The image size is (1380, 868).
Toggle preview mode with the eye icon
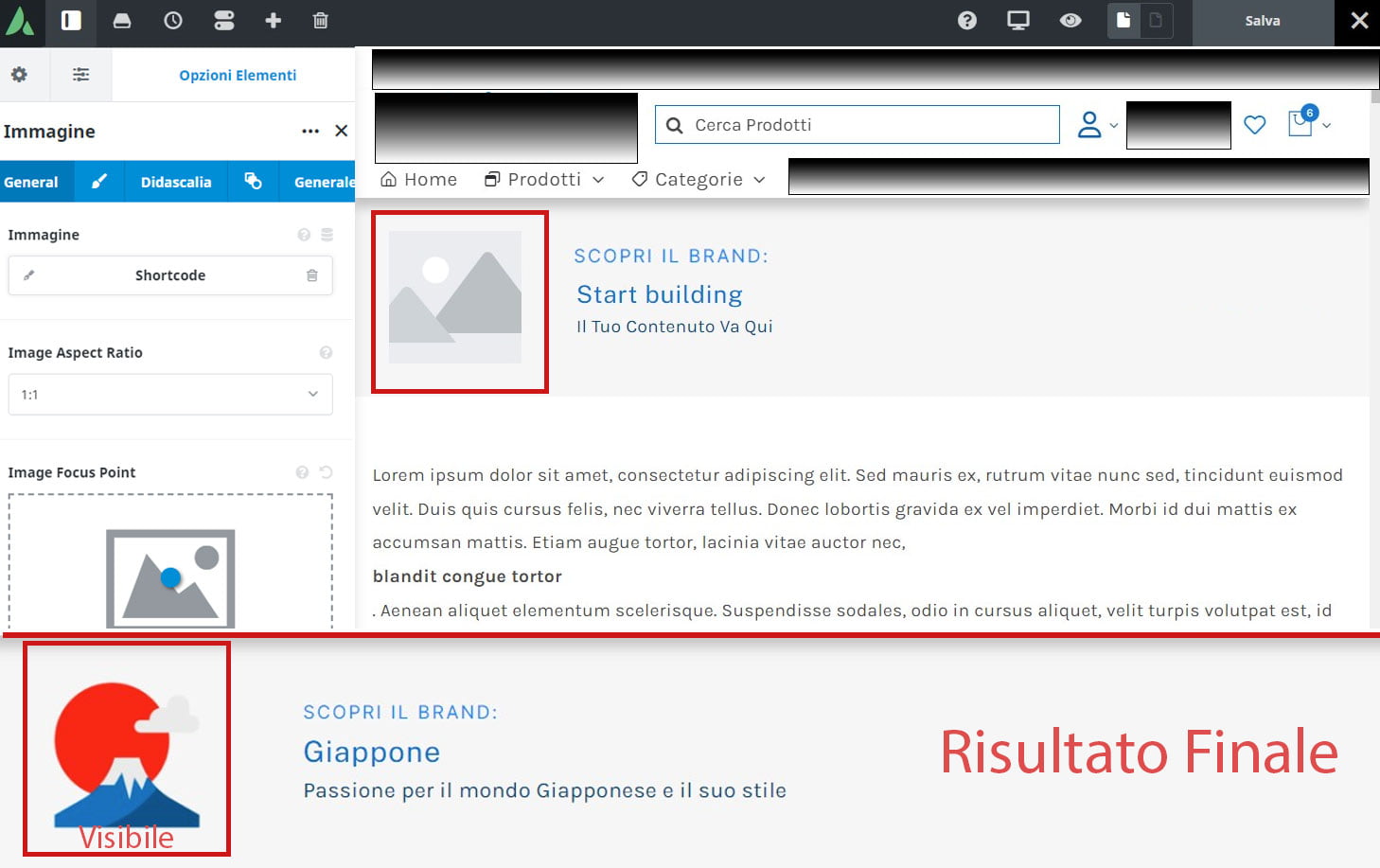pos(1070,20)
